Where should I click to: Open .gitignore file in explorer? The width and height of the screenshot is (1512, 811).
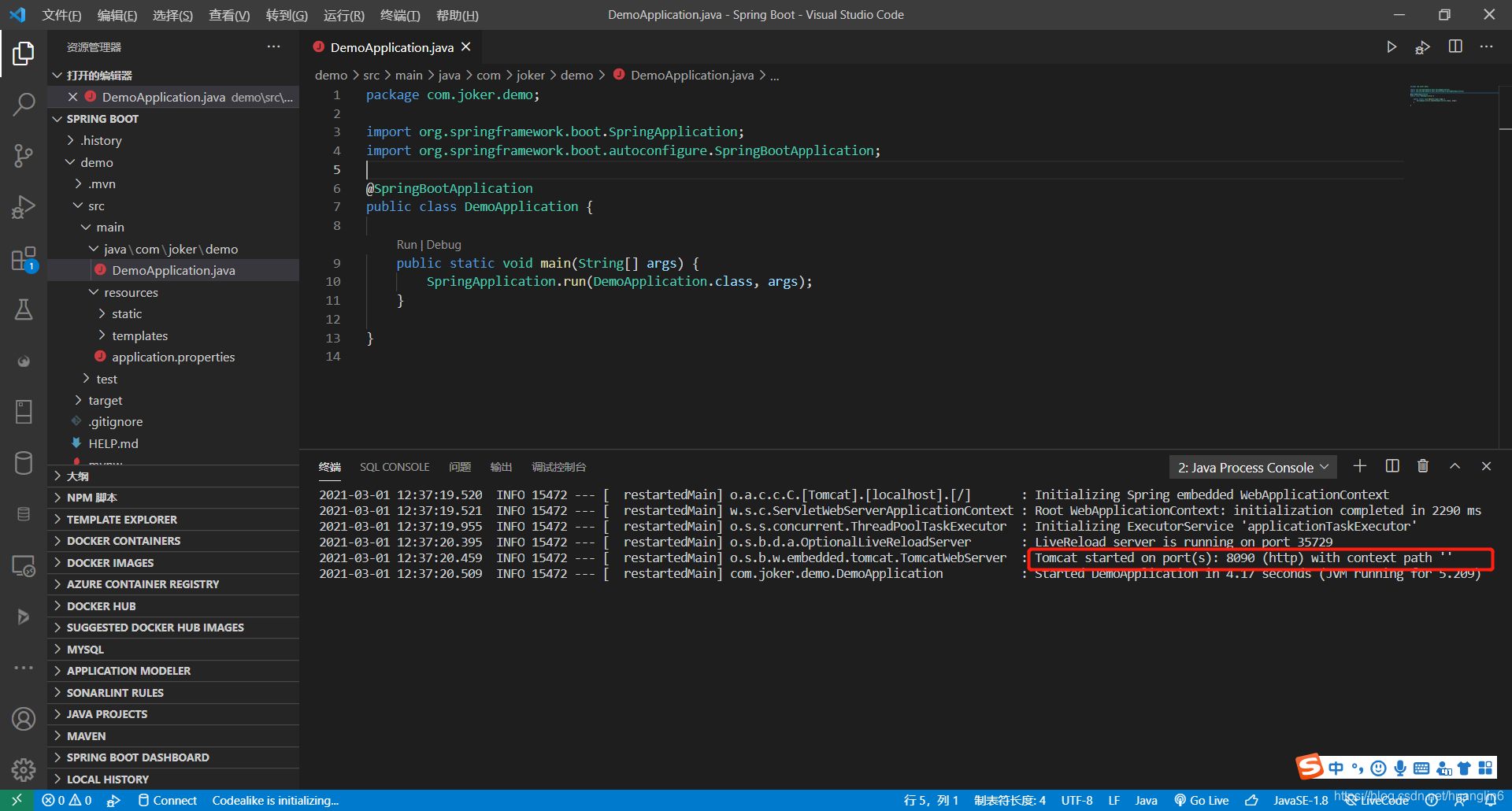[173, 421]
